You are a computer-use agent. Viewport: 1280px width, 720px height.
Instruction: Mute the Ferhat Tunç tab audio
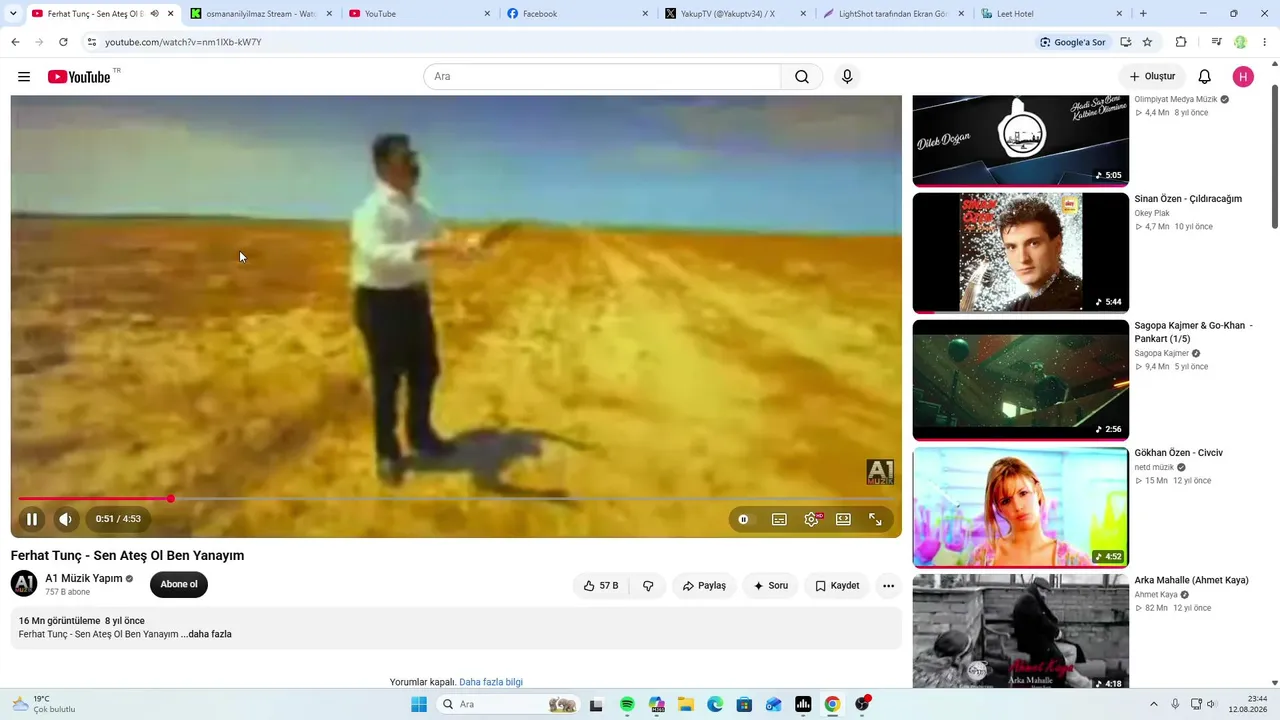coord(154,14)
